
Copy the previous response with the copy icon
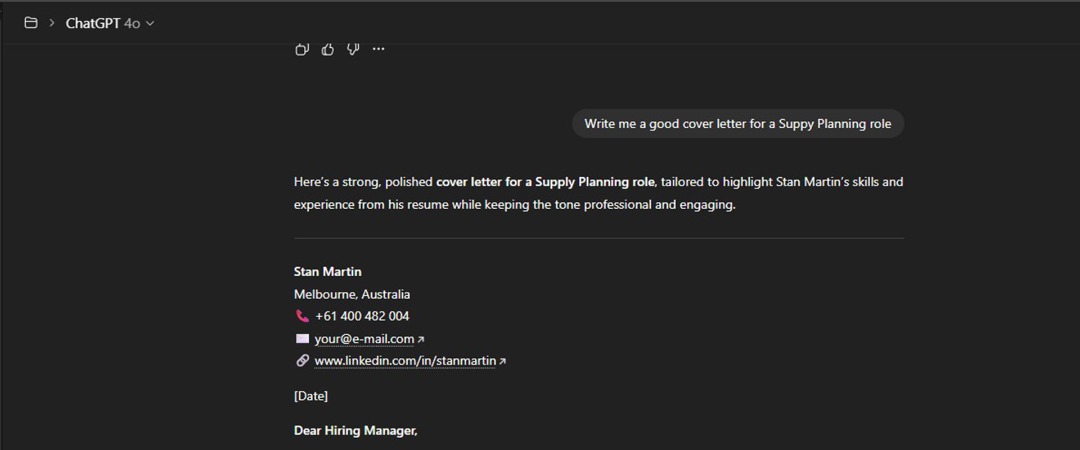pos(302,49)
